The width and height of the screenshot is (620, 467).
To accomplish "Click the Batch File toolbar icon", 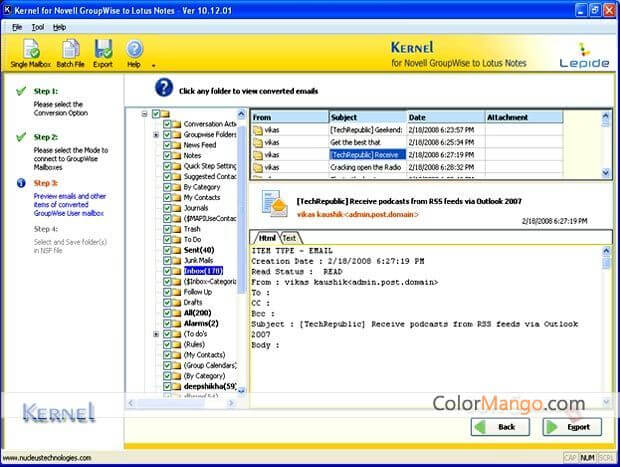I will pyautogui.click(x=70, y=53).
